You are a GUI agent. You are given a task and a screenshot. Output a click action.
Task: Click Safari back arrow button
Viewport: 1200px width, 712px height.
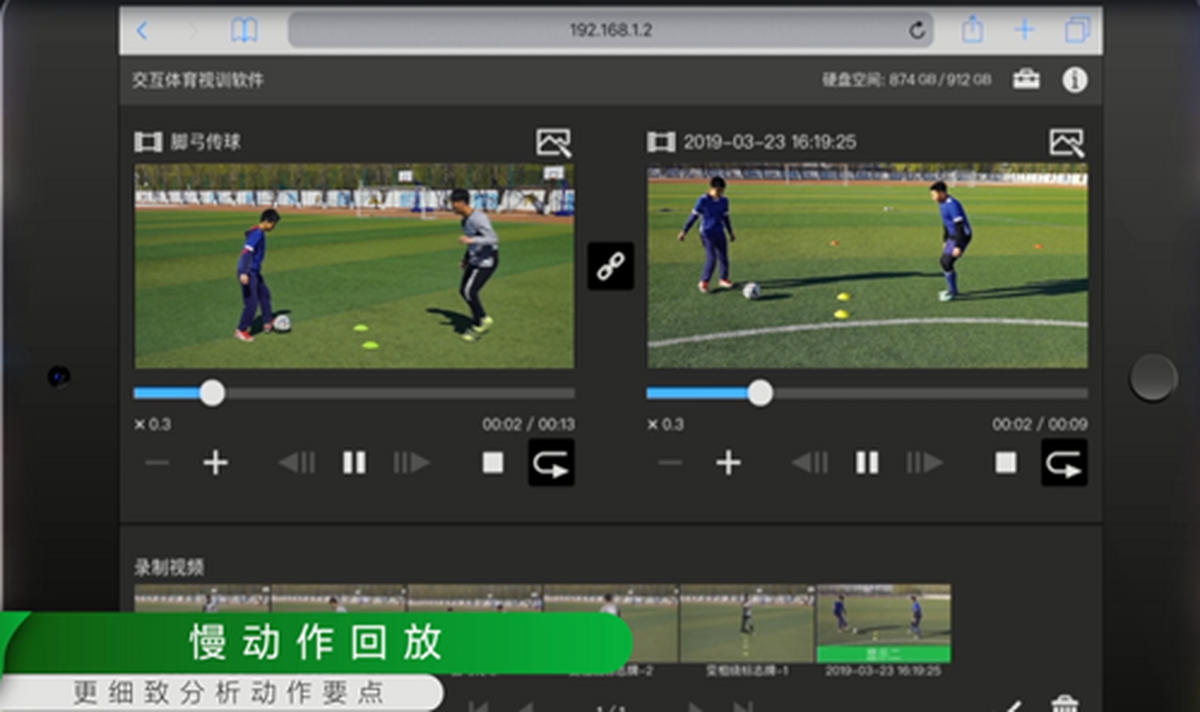point(142,31)
